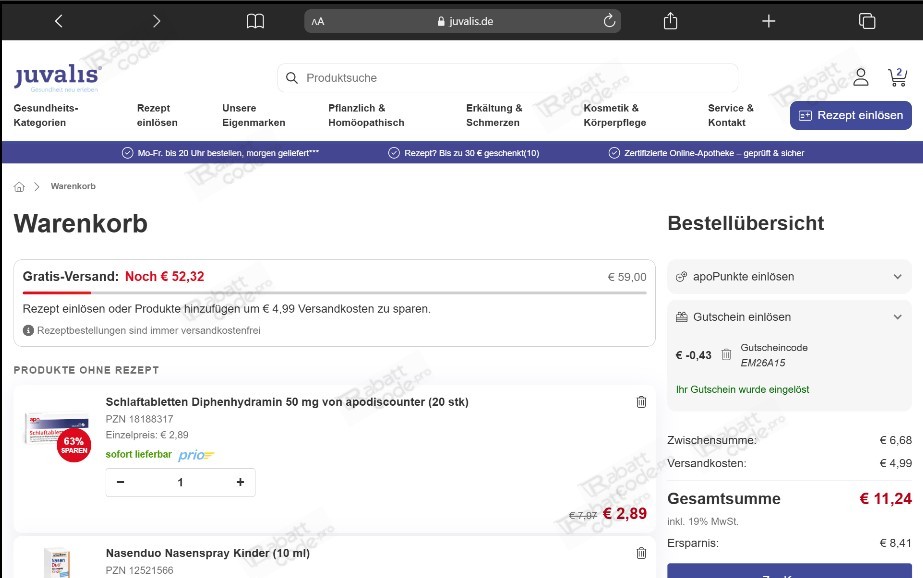Open Service & Kontakt menu
The height and width of the screenshot is (578, 923).
click(x=731, y=115)
